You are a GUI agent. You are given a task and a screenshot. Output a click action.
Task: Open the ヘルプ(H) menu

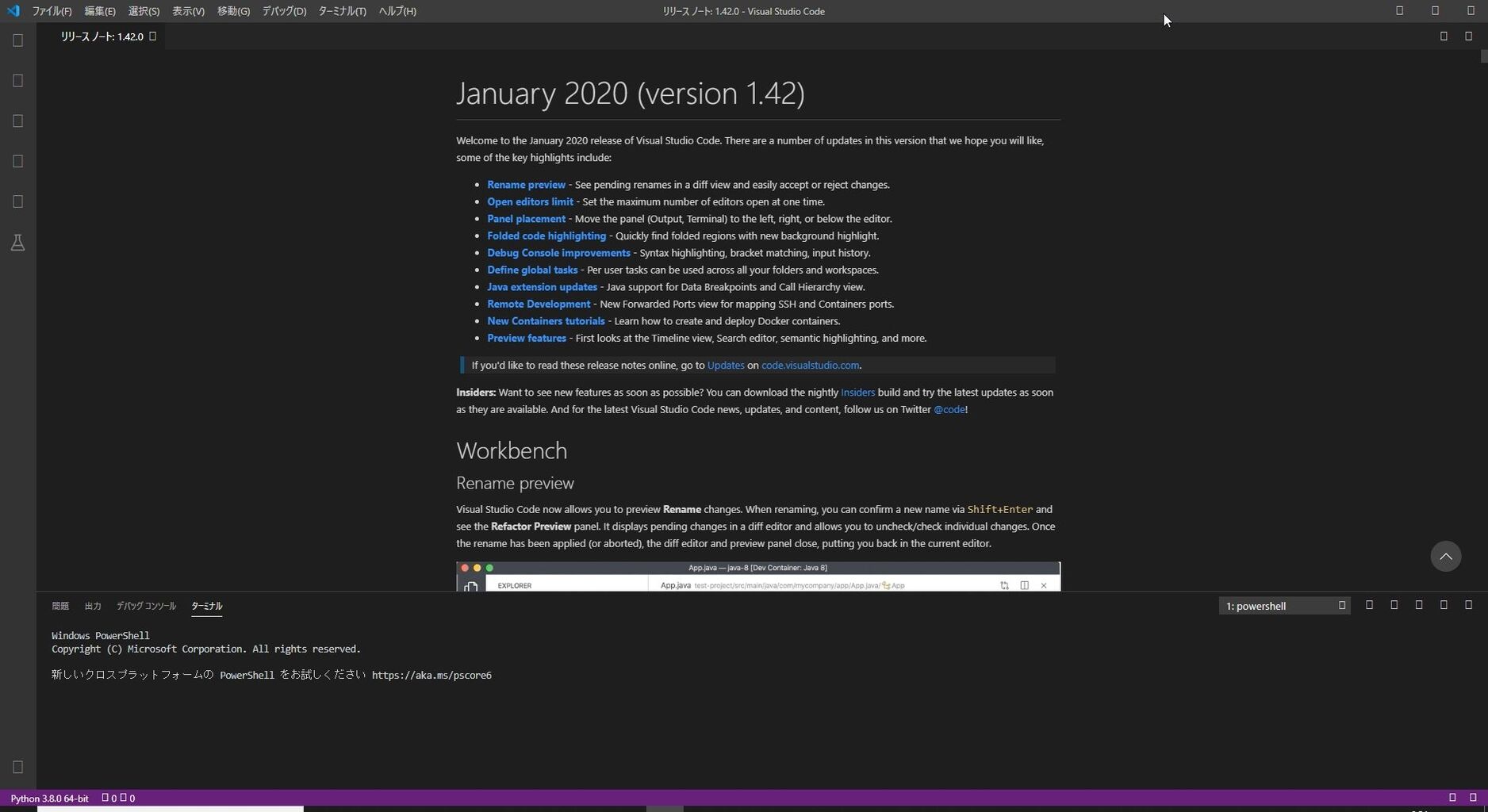click(397, 11)
